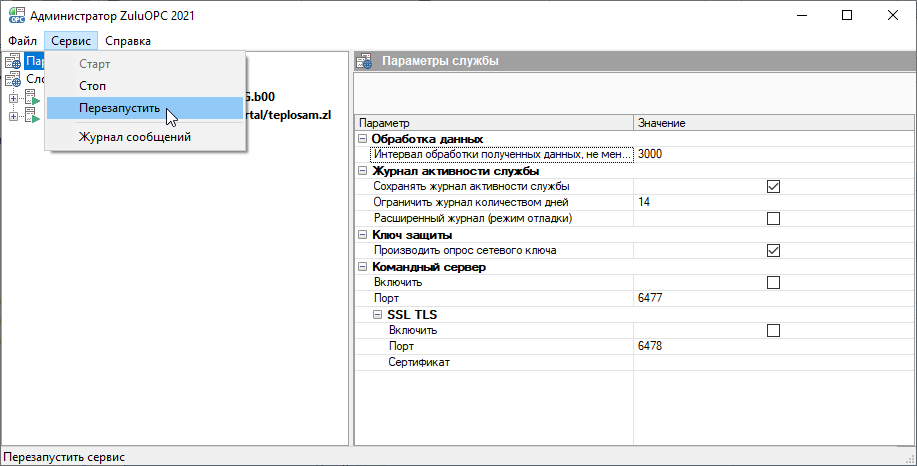This screenshot has height=466, width=917.
Task: Expand the teplosam.zl tree node
Action: click(x=13, y=116)
